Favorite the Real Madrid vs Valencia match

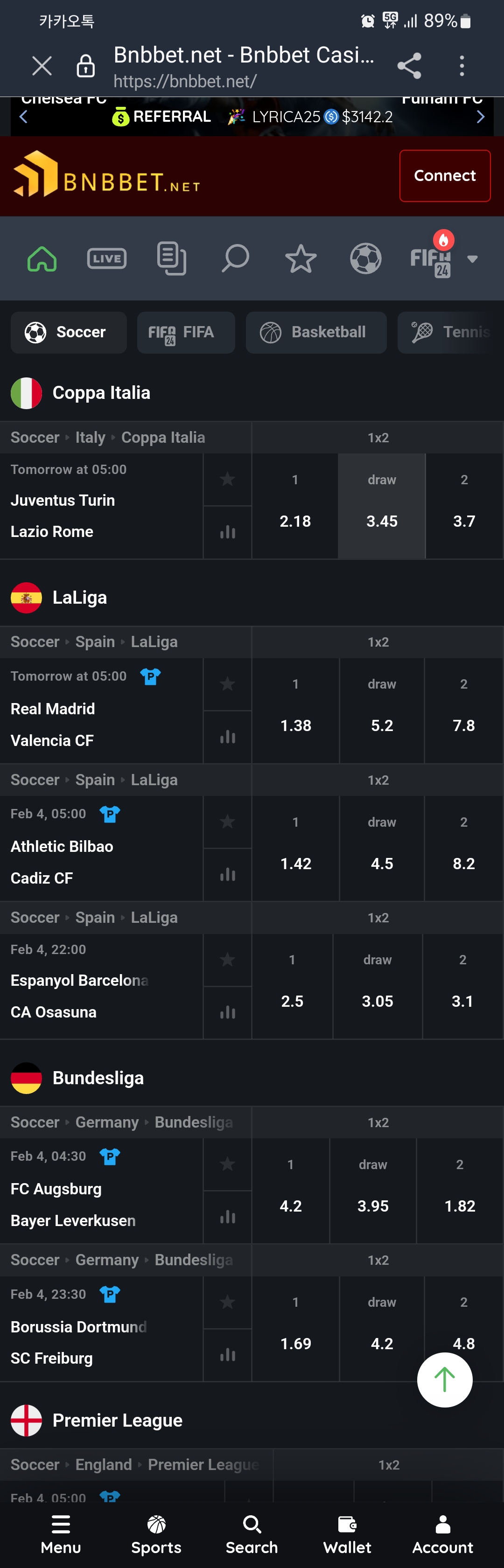tap(228, 684)
